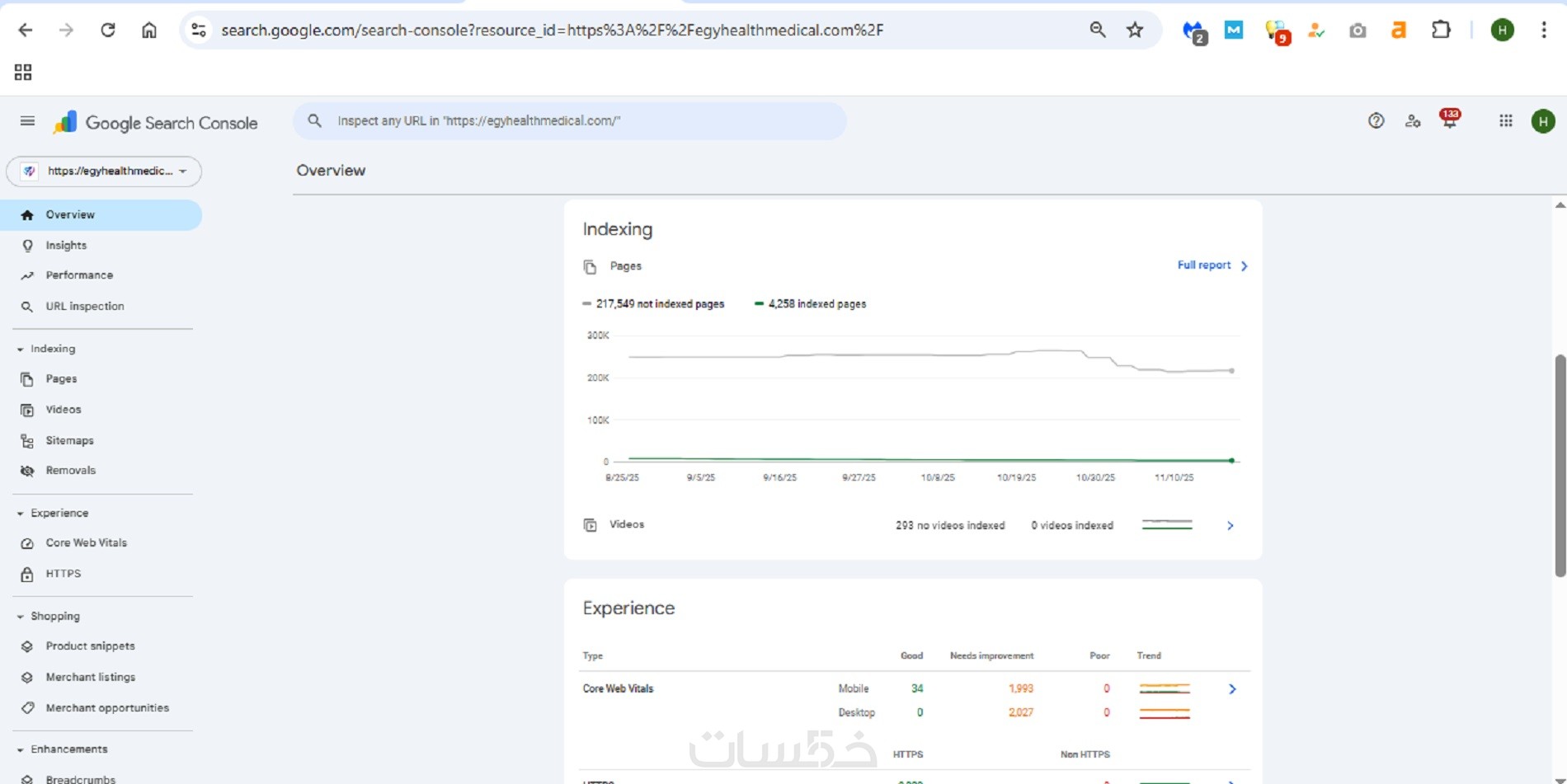
Task: Open the browser extensions puzzle icon
Action: coord(1440,31)
